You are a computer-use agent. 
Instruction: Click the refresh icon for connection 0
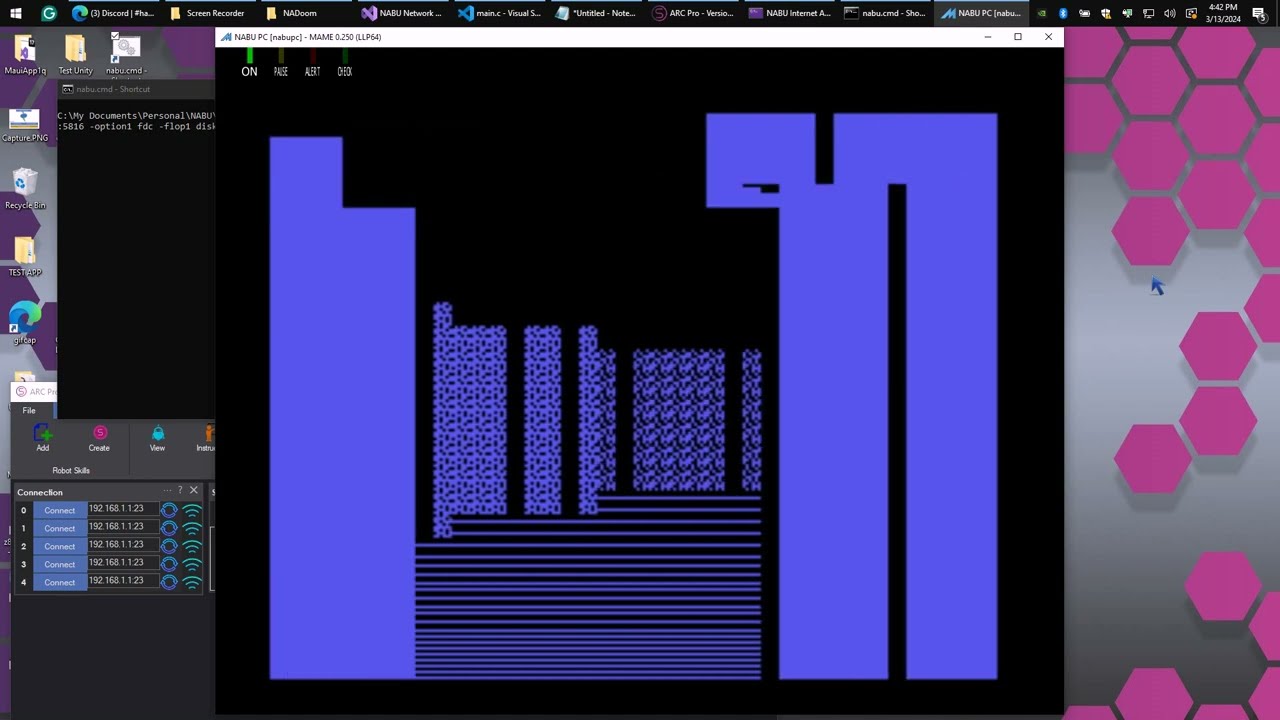point(169,510)
